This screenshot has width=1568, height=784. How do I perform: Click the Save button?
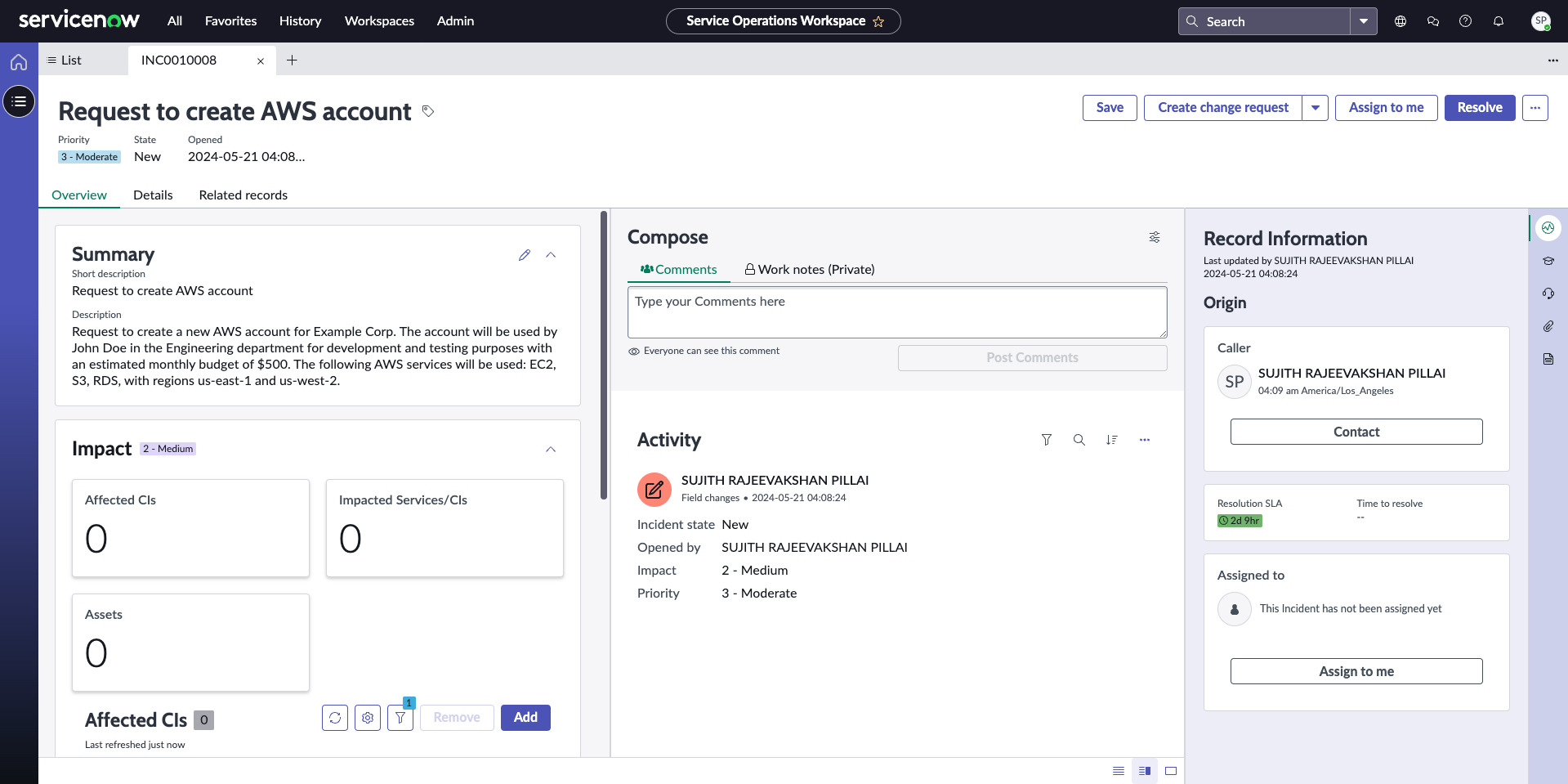(1110, 108)
